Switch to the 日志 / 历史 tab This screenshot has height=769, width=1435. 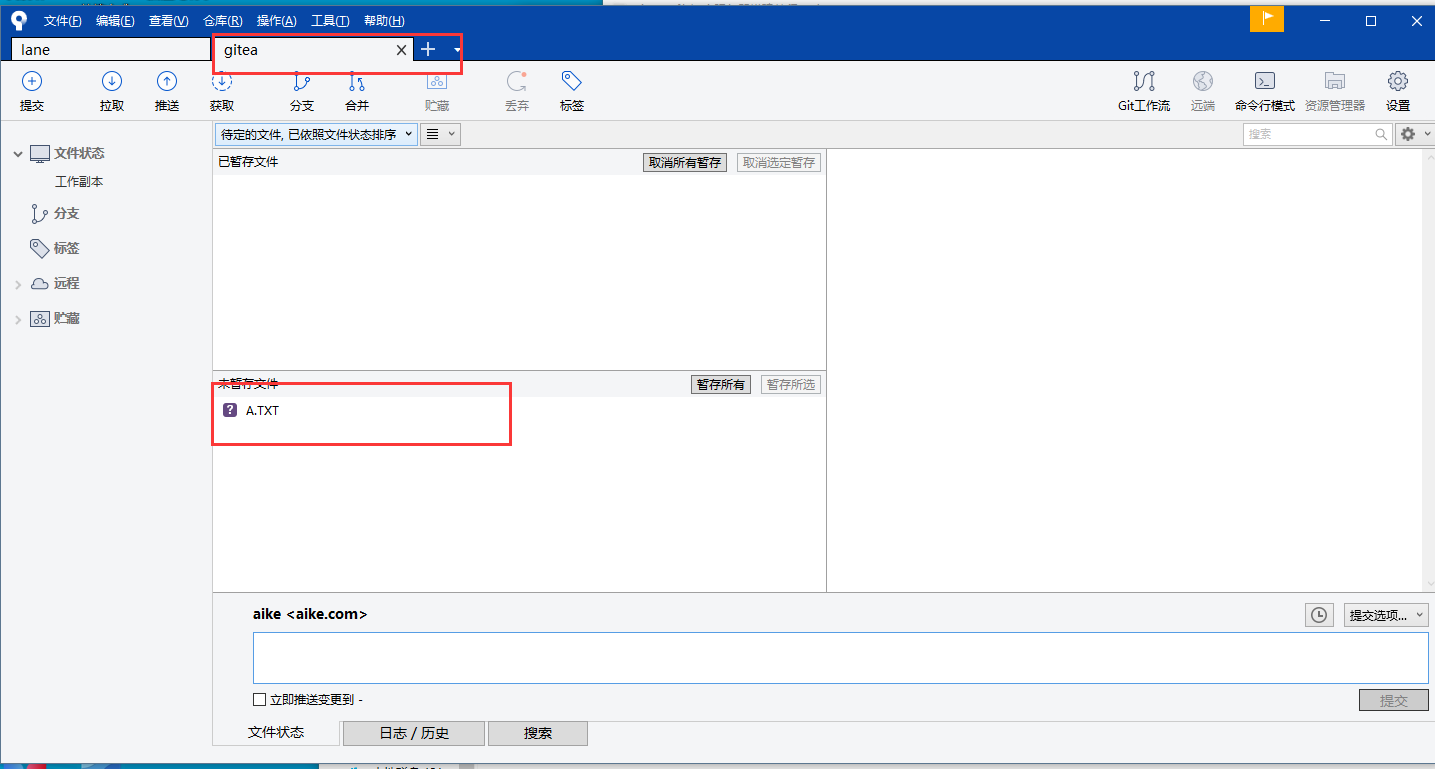(x=414, y=733)
